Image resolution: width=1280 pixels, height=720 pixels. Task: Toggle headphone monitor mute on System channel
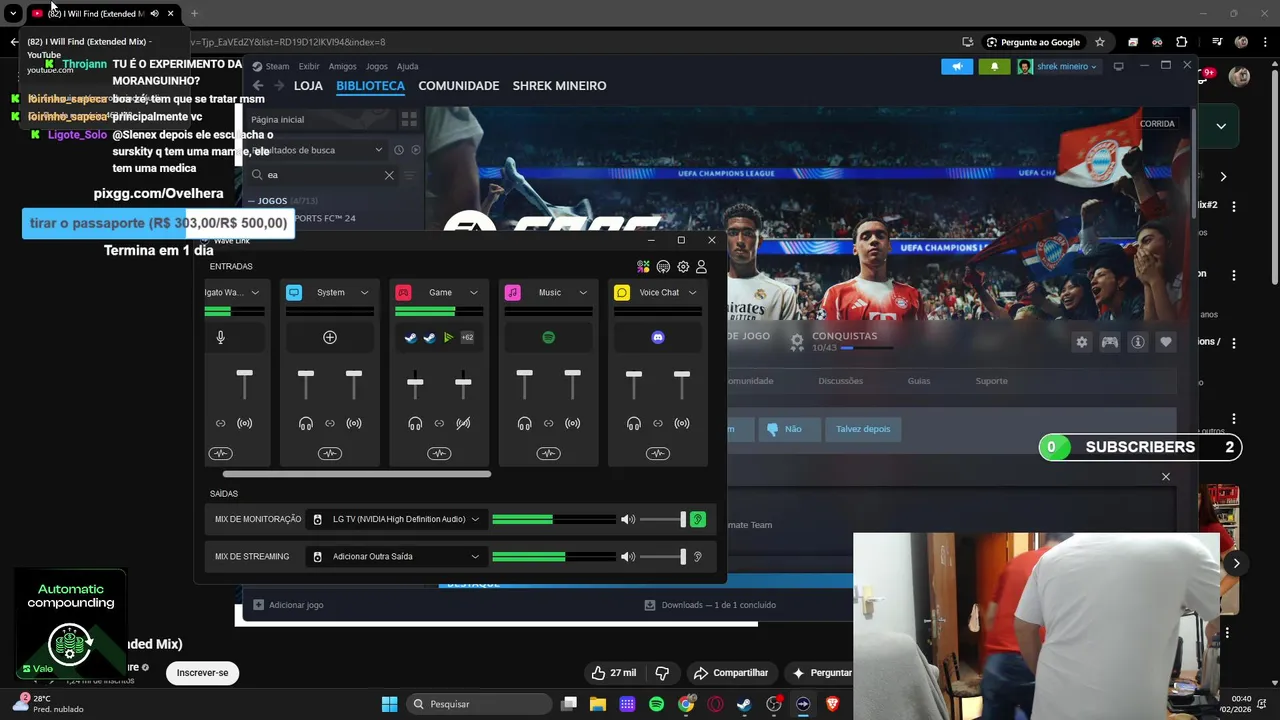[306, 424]
